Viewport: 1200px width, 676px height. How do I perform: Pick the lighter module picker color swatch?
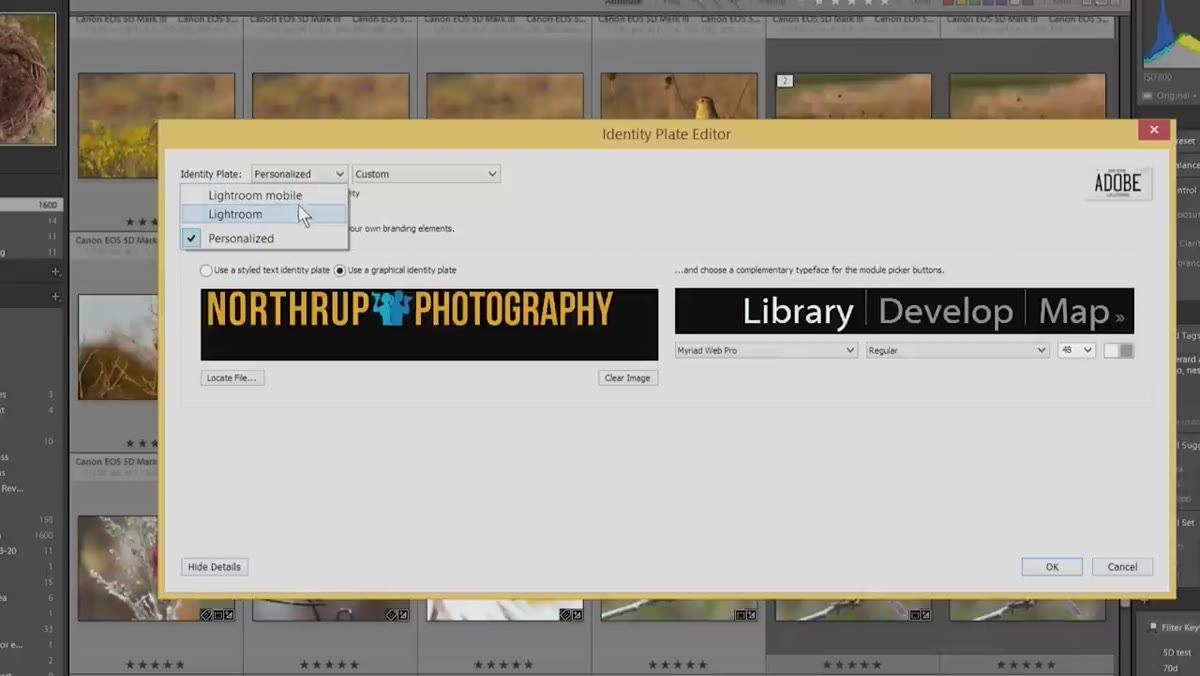[x=1111, y=351]
